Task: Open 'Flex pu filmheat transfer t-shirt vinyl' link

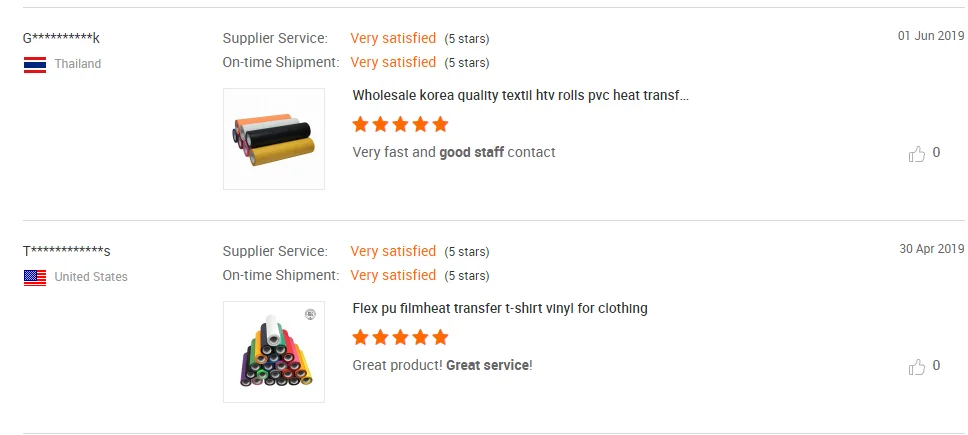Action: [x=500, y=308]
